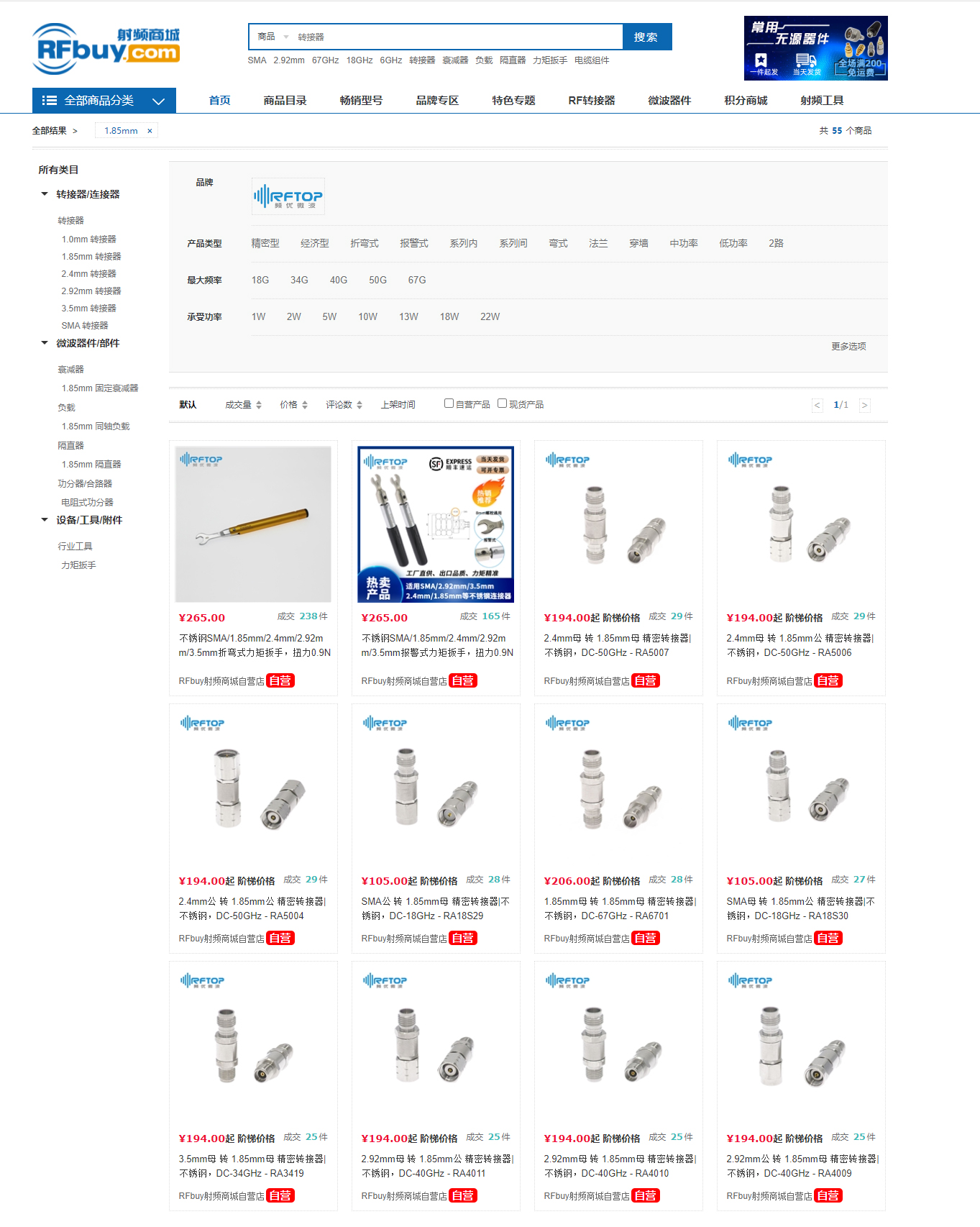Open RA5007 adapter product image
Screen dimensions: 980x1227
618,524
